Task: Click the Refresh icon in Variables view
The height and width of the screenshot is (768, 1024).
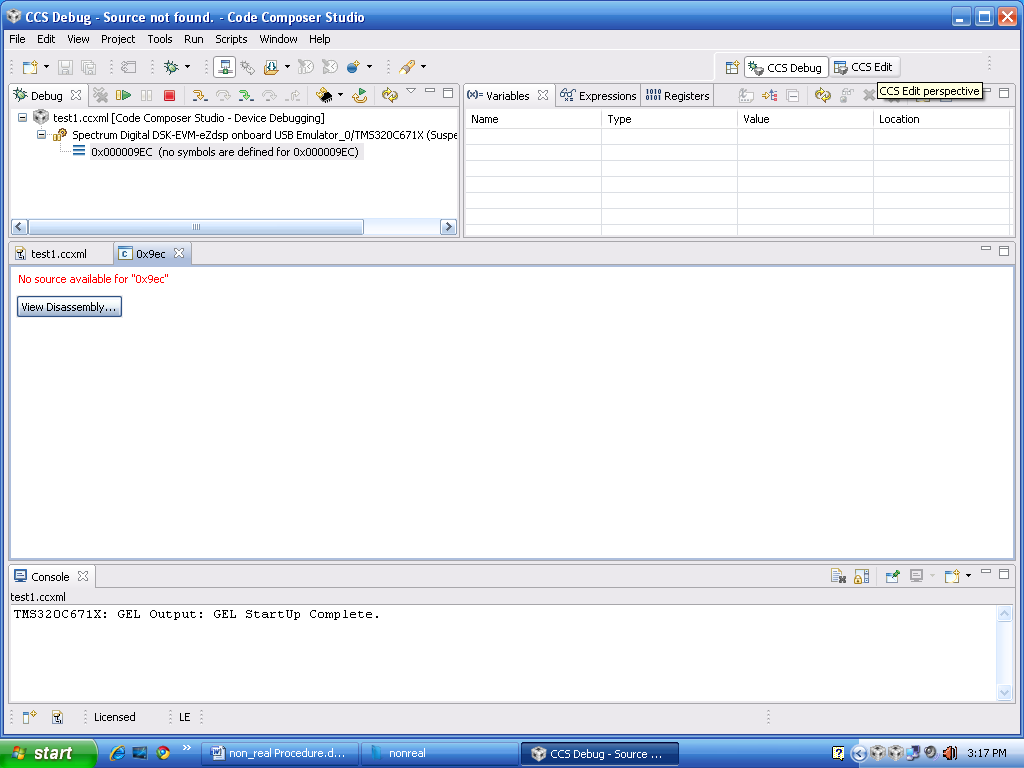Action: coord(823,95)
